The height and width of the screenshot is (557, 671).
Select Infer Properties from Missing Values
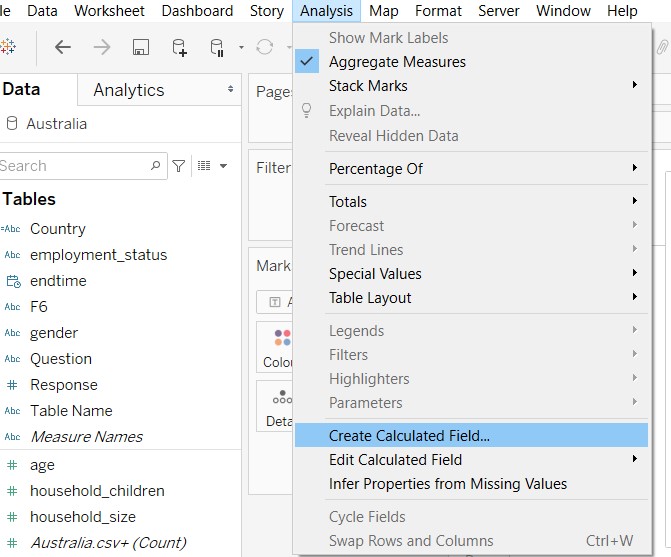point(472,483)
